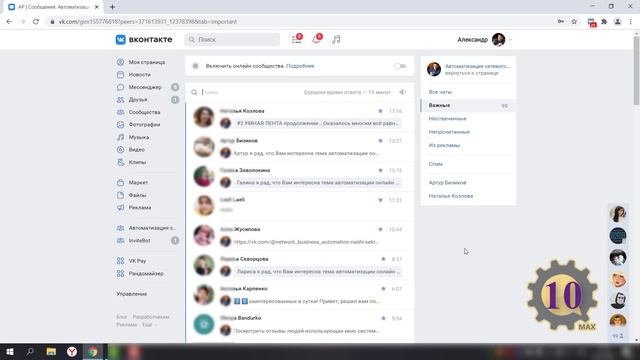Select Из рекламы filter tab
Image resolution: width=640 pixels, height=360 pixels.
click(444, 145)
